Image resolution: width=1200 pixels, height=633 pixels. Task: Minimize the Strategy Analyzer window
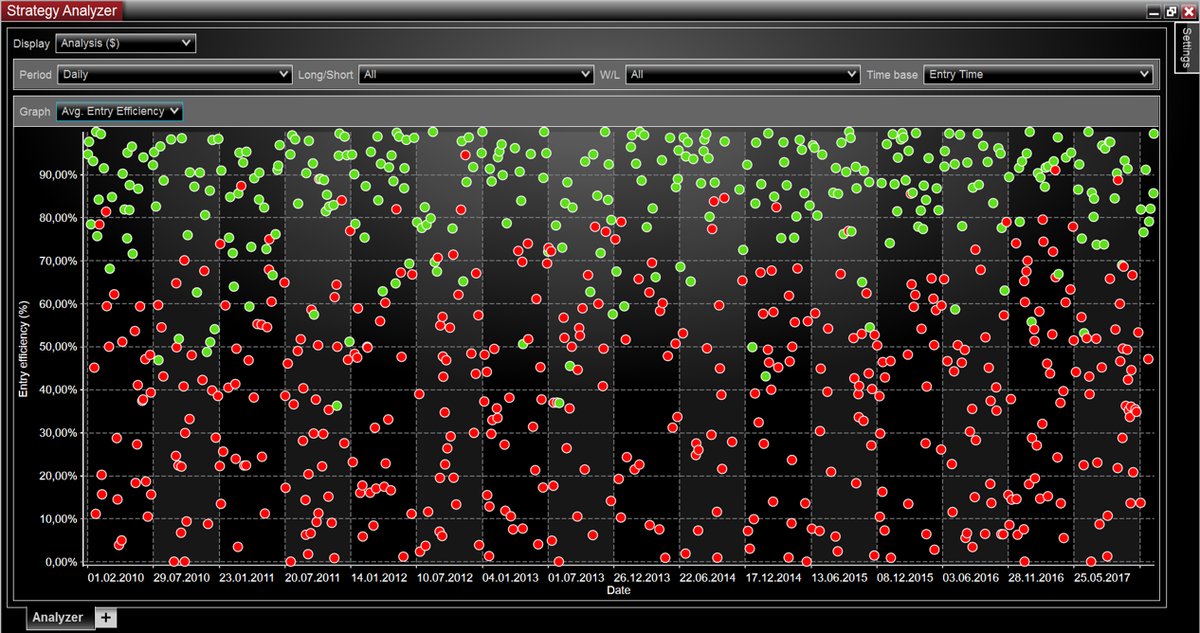click(x=1154, y=11)
